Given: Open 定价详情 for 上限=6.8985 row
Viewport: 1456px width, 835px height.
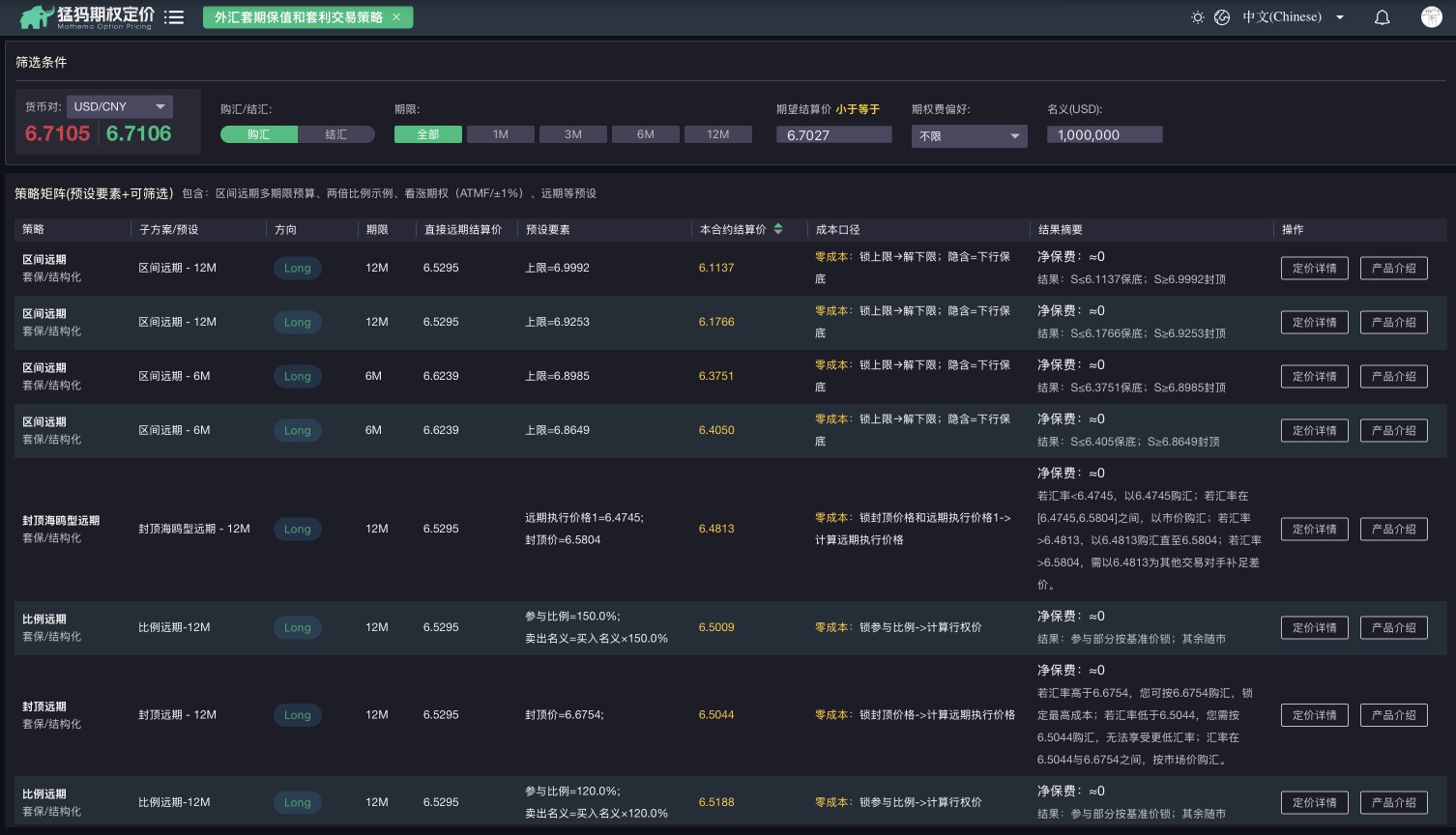Looking at the screenshot, I should pyautogui.click(x=1315, y=377).
